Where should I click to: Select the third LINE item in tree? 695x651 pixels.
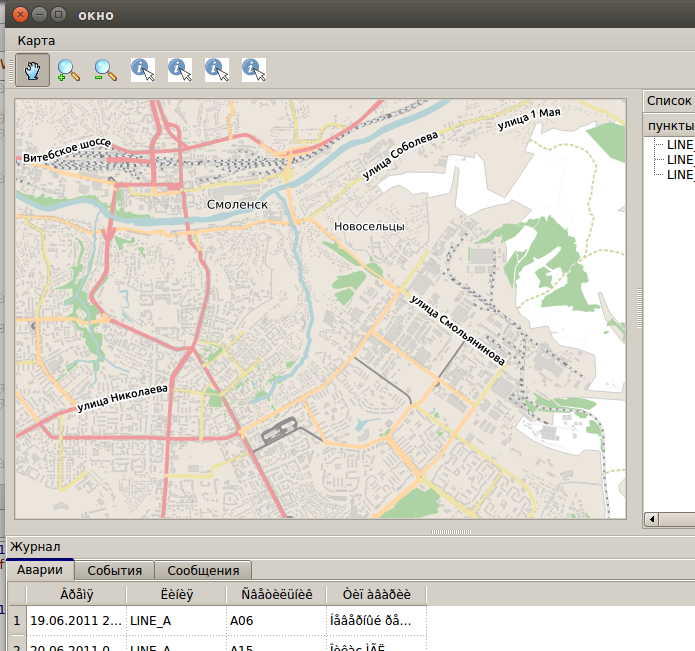(680, 174)
